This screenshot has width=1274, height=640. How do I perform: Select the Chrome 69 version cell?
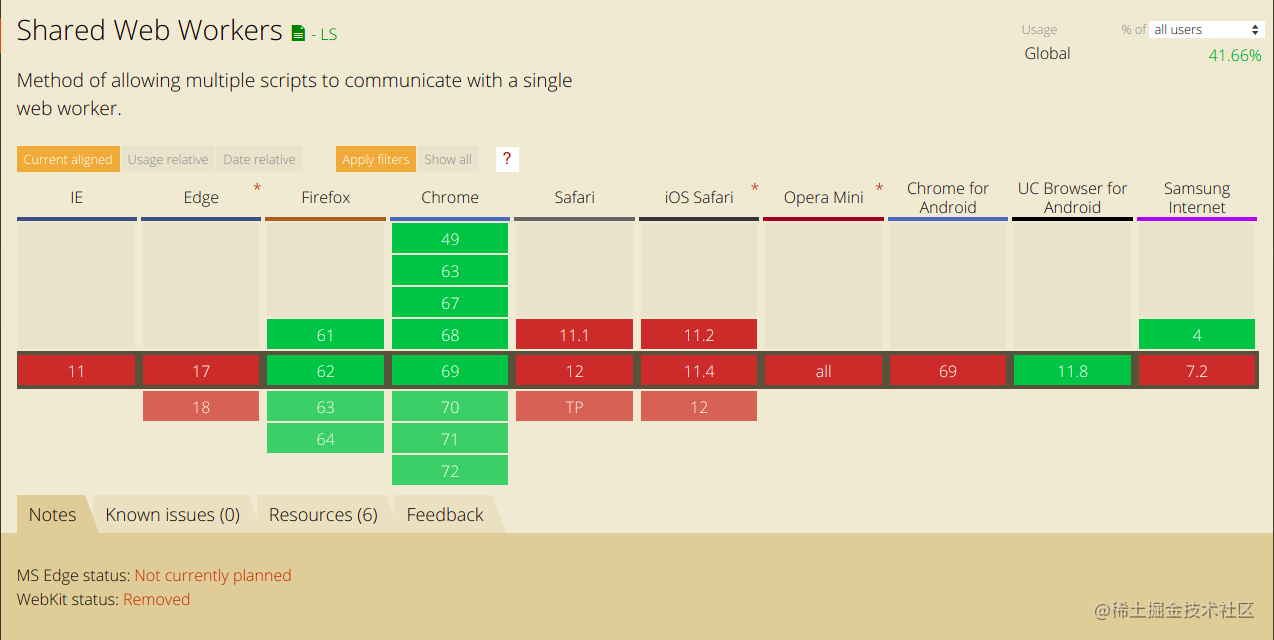pyautogui.click(x=449, y=370)
